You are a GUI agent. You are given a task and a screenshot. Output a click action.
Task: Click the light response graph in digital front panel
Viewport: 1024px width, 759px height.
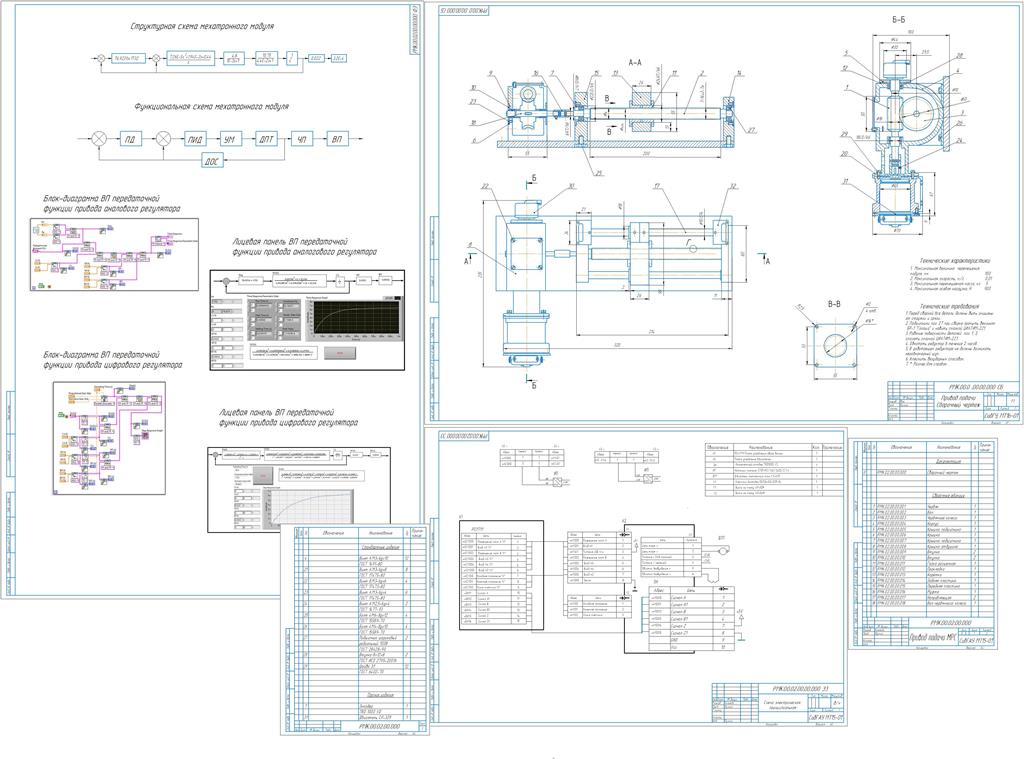coord(308,507)
